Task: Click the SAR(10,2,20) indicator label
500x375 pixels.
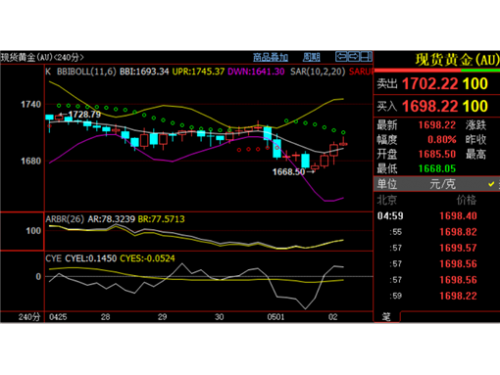Action: [317, 71]
